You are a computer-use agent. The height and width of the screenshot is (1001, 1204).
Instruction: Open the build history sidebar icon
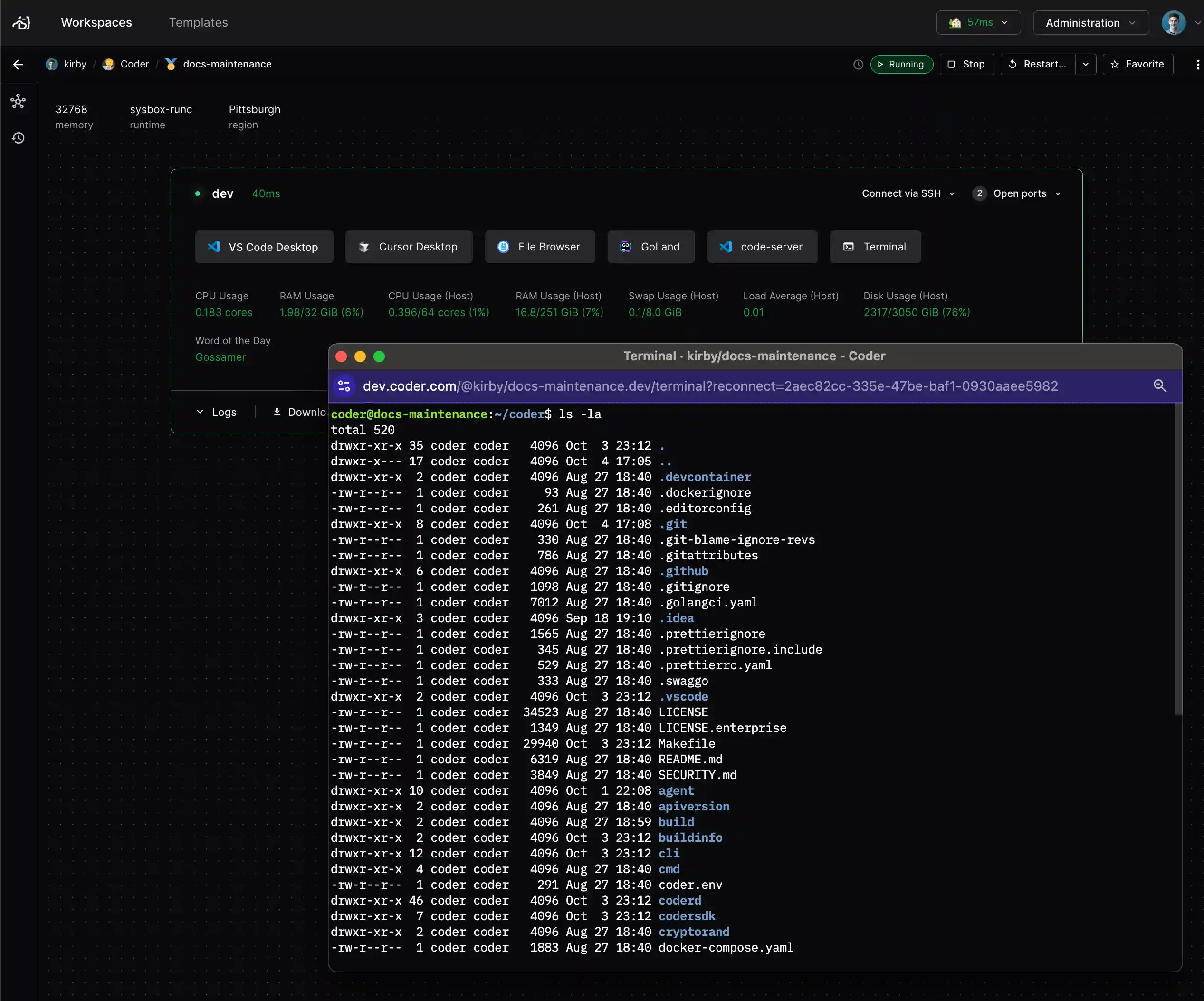coord(19,138)
